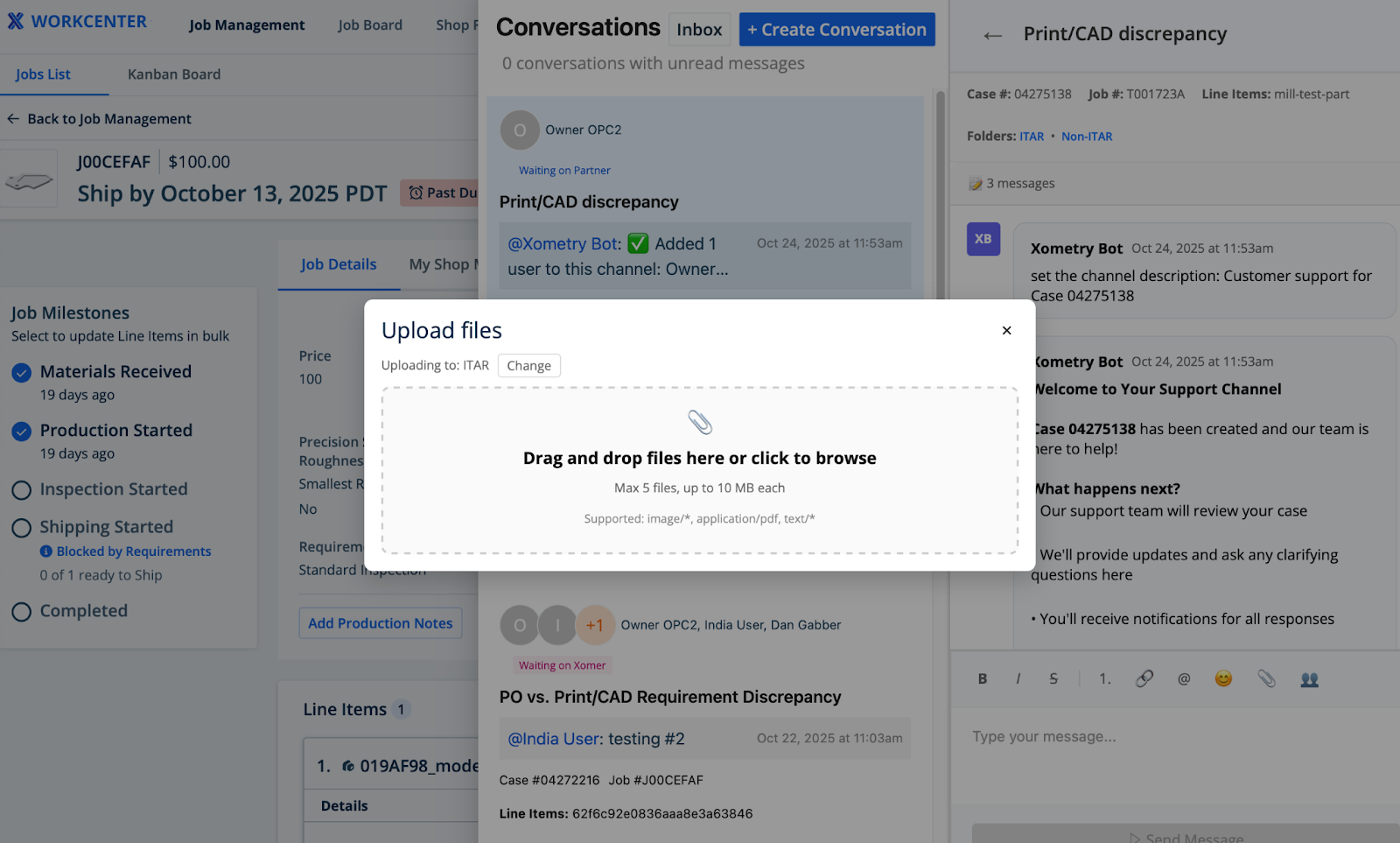The image size is (1400, 843).
Task: Select the Completed milestone circle
Action: [x=22, y=612]
